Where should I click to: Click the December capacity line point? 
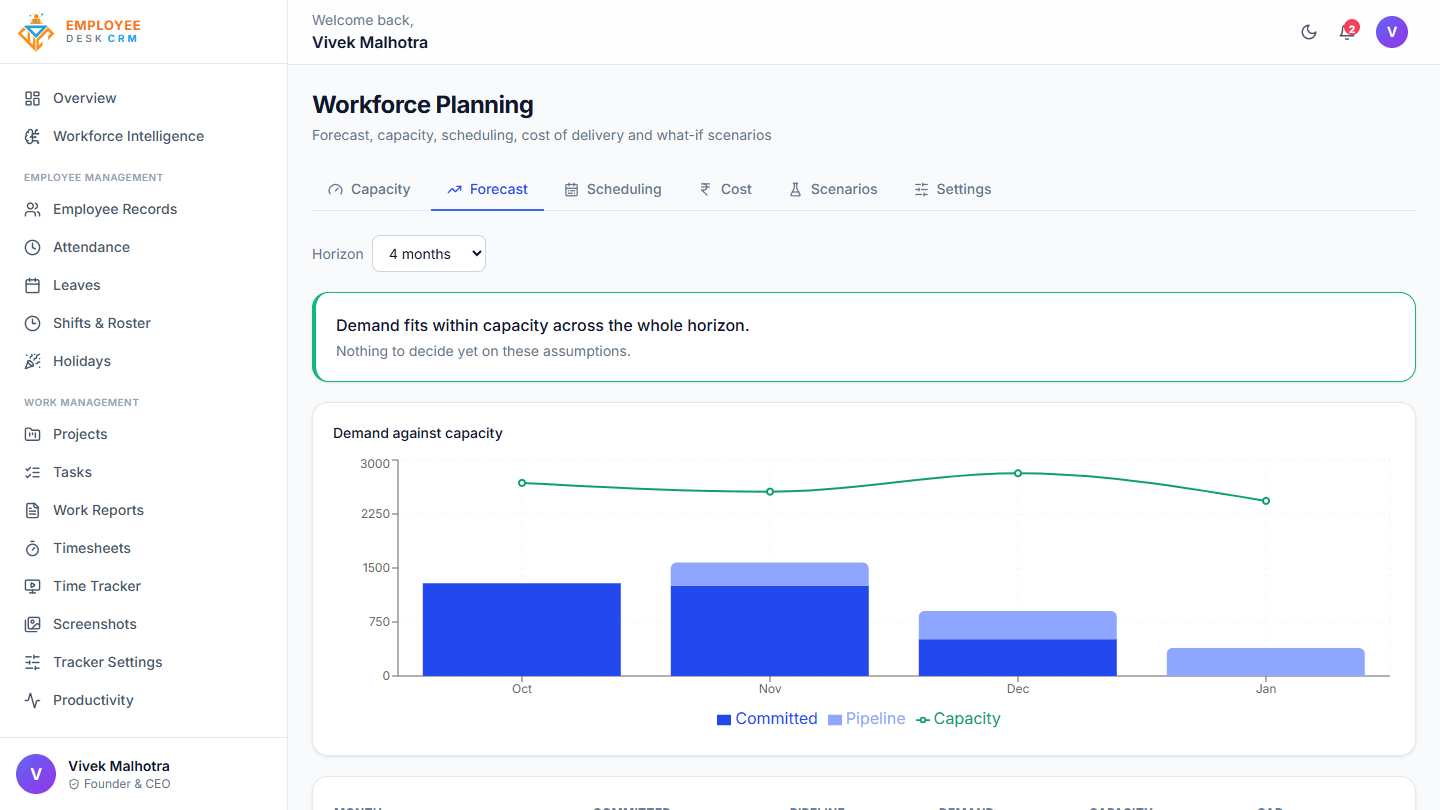pos(1018,473)
